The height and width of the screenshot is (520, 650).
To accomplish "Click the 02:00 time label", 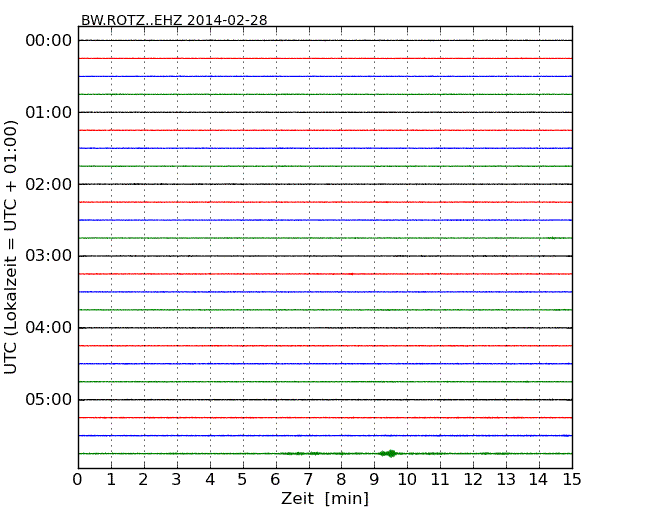I will (x=49, y=184).
